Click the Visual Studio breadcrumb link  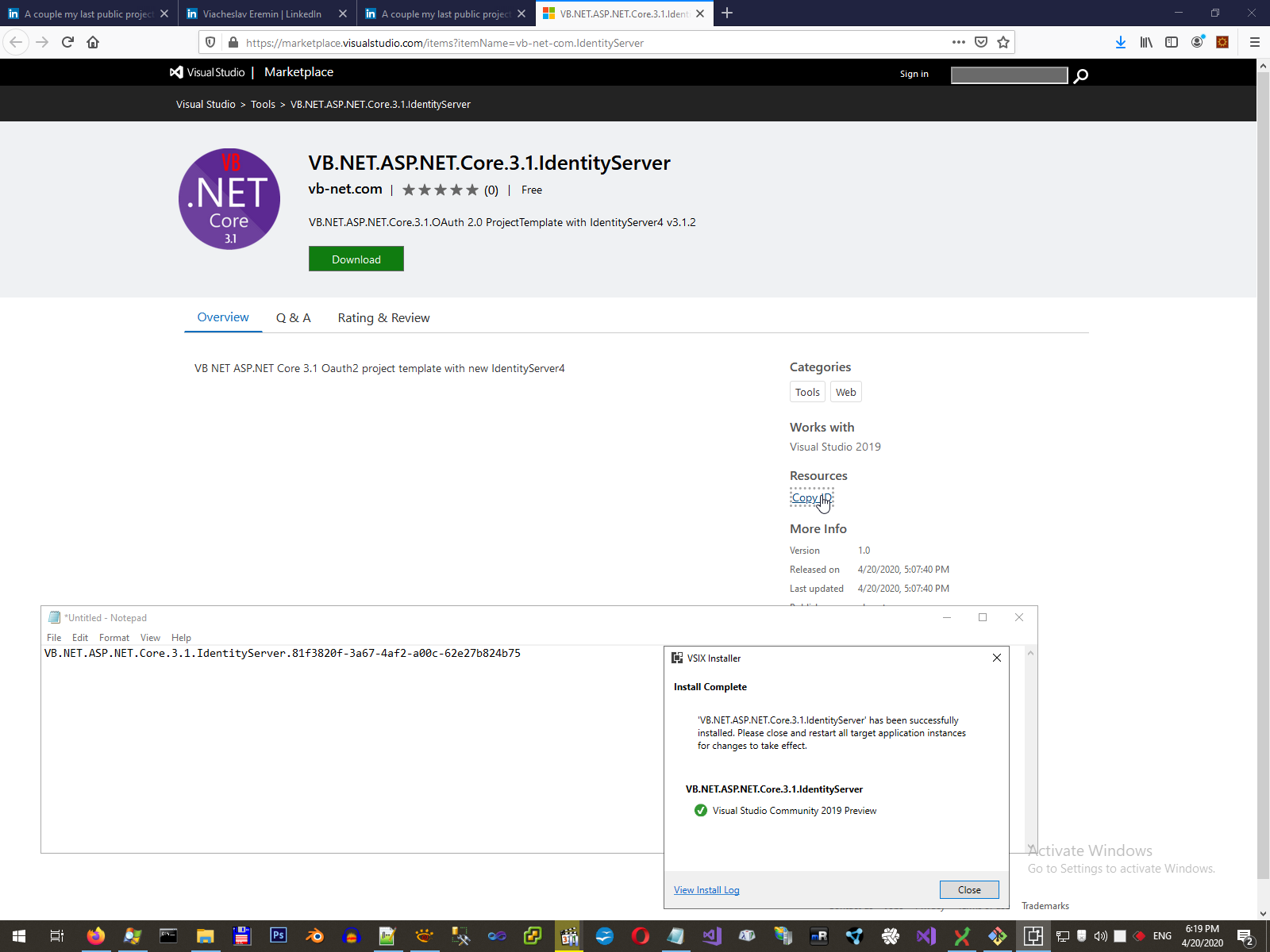tap(206, 104)
